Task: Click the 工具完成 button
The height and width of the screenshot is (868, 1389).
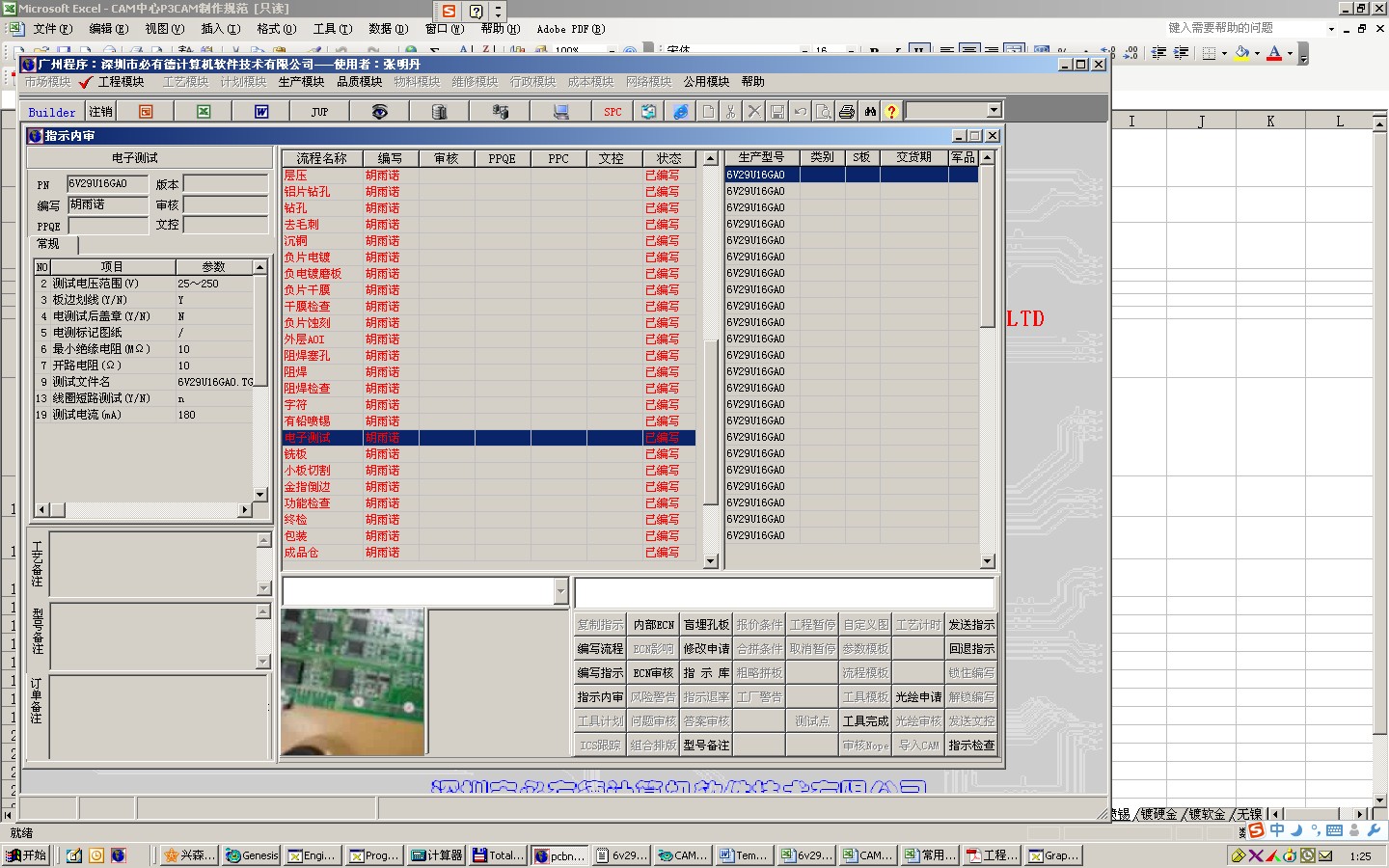Action: click(865, 721)
